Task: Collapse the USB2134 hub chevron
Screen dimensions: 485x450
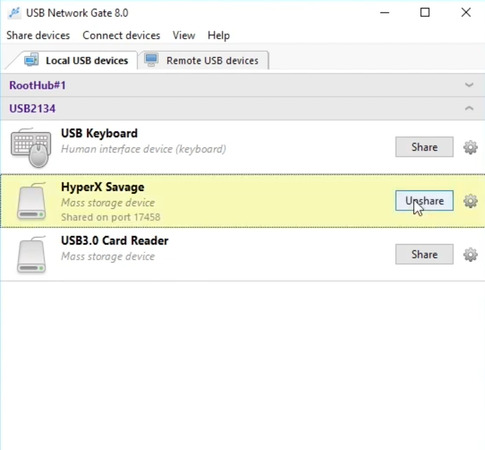Action: click(x=469, y=108)
